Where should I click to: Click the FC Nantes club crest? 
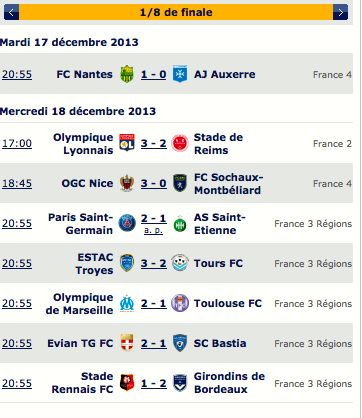pos(127,74)
